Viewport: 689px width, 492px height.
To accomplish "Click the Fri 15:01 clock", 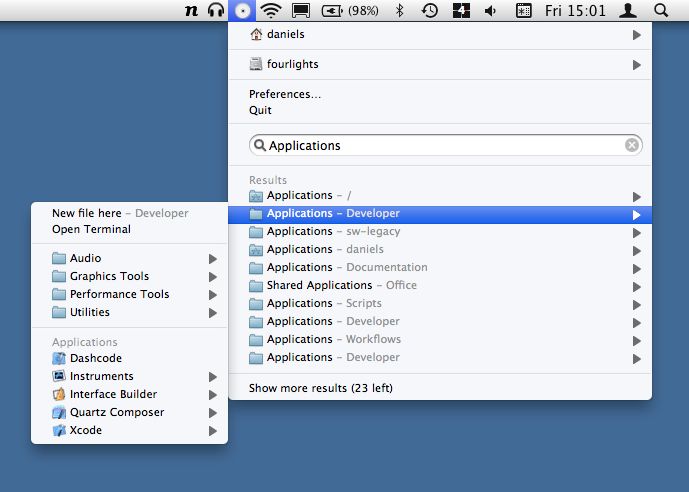I will (575, 10).
